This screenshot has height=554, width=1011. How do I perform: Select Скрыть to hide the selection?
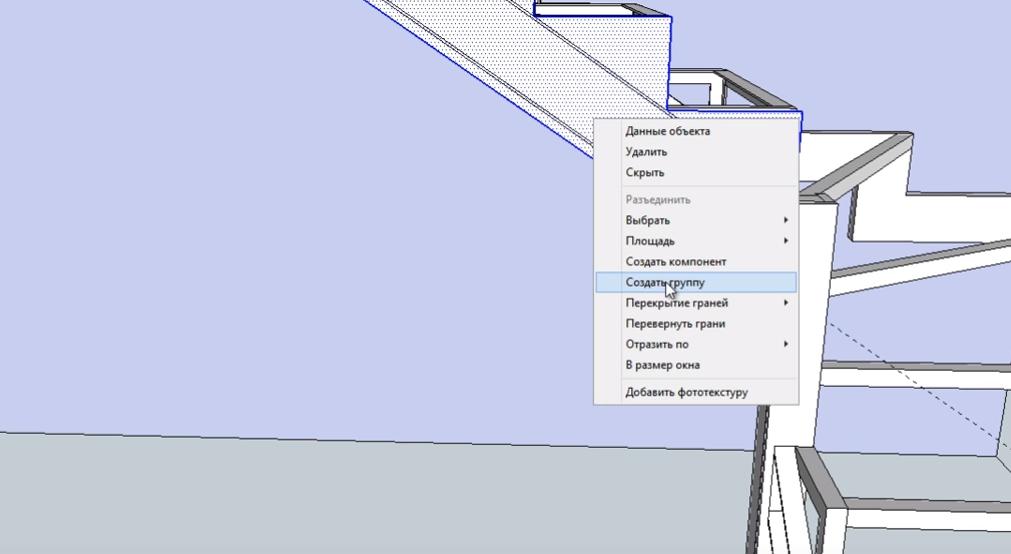645,172
